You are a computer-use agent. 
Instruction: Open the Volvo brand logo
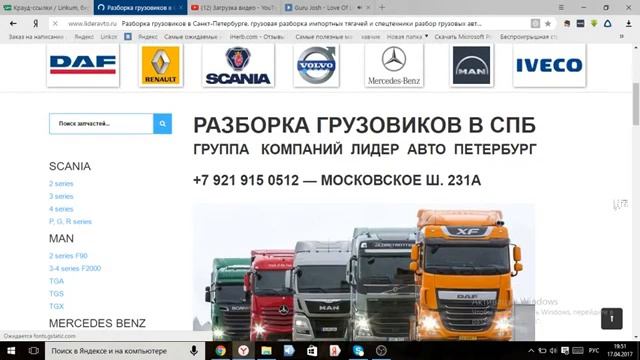coord(316,65)
